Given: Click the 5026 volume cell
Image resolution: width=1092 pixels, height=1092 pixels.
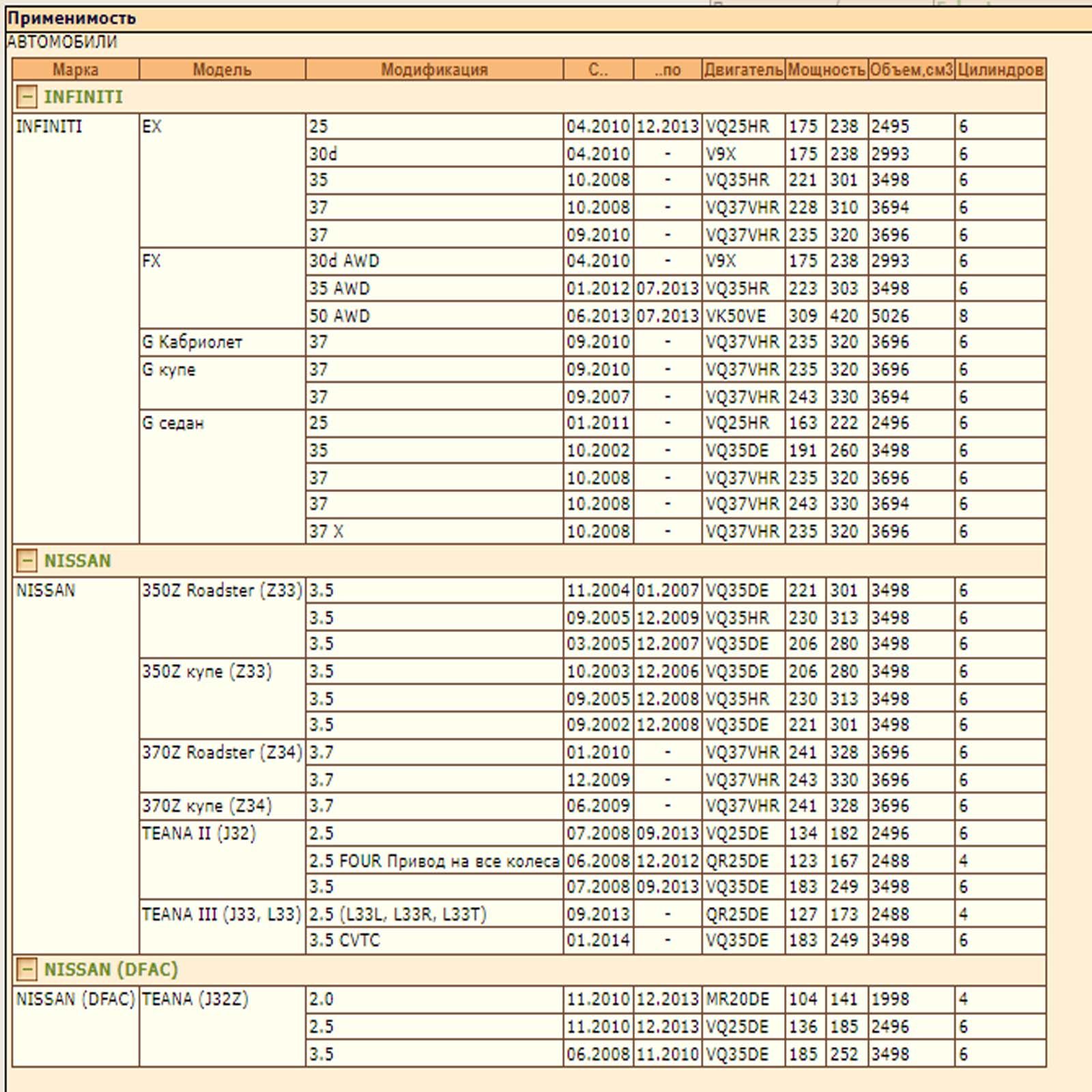Looking at the screenshot, I should point(911,316).
